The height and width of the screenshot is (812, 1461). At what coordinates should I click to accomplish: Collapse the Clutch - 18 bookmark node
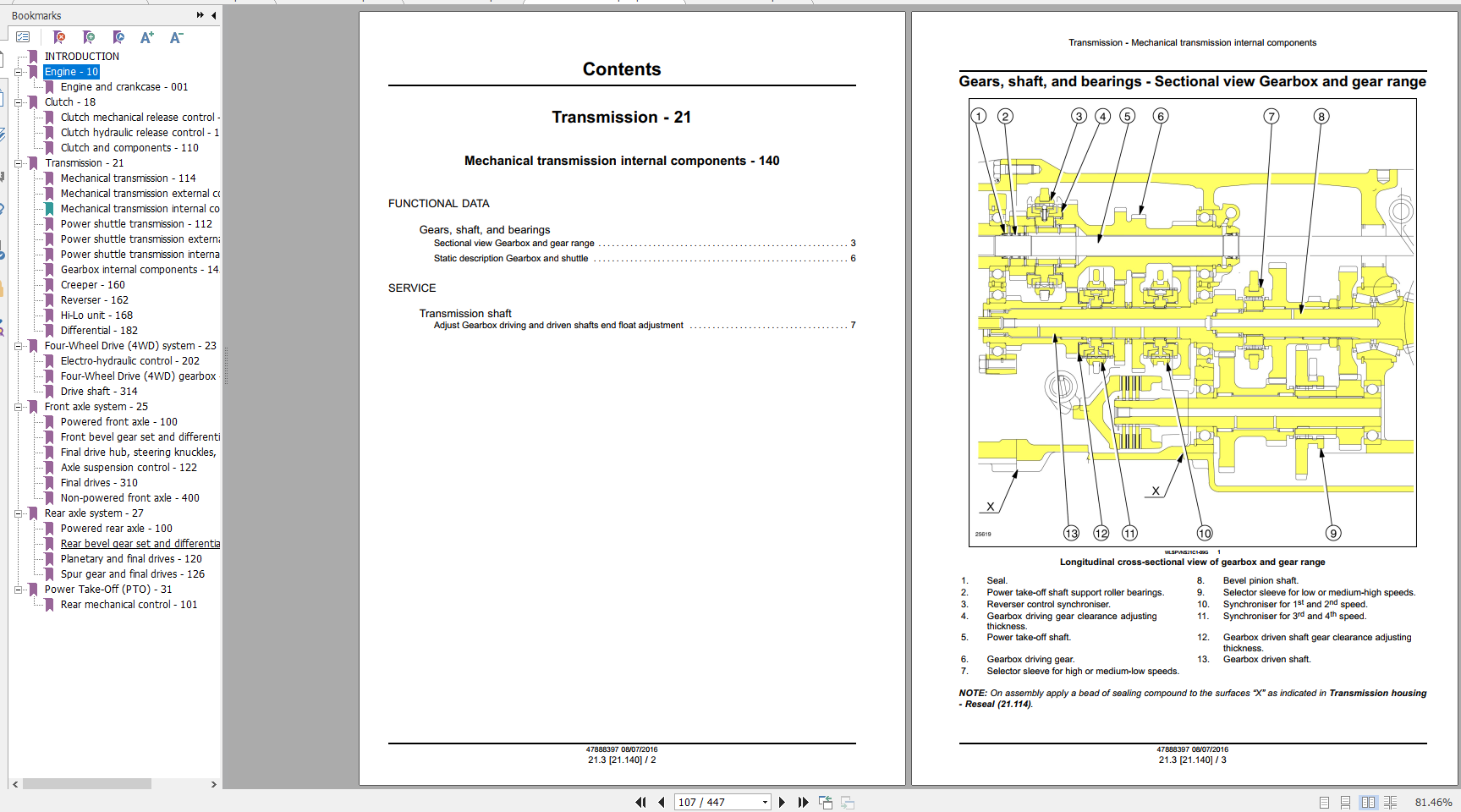tap(19, 102)
